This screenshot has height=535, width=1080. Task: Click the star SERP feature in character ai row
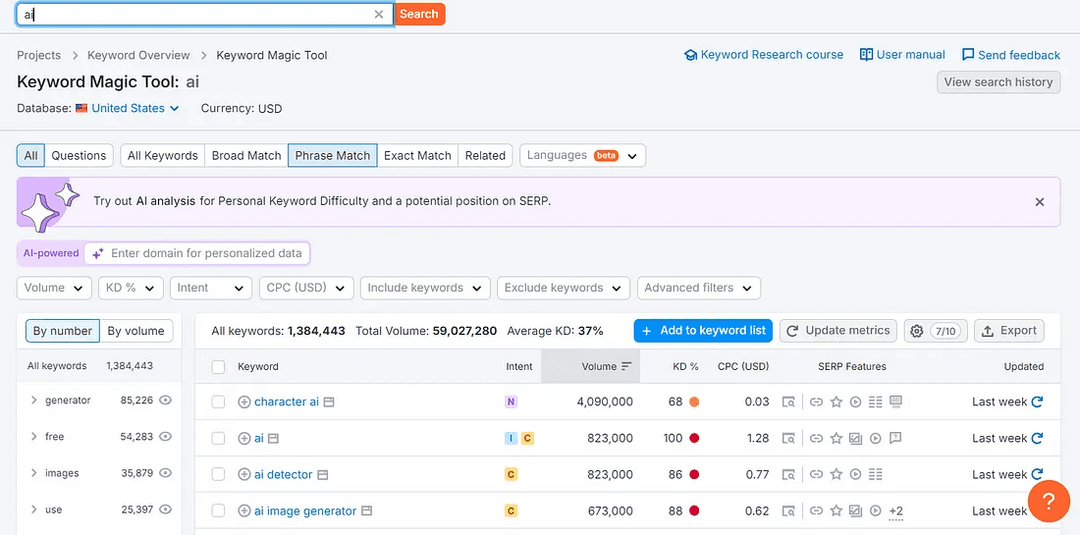836,402
